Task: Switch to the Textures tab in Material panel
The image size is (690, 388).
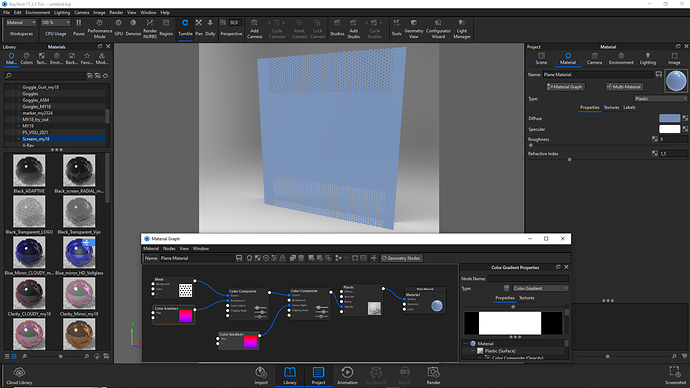Action: 611,107
